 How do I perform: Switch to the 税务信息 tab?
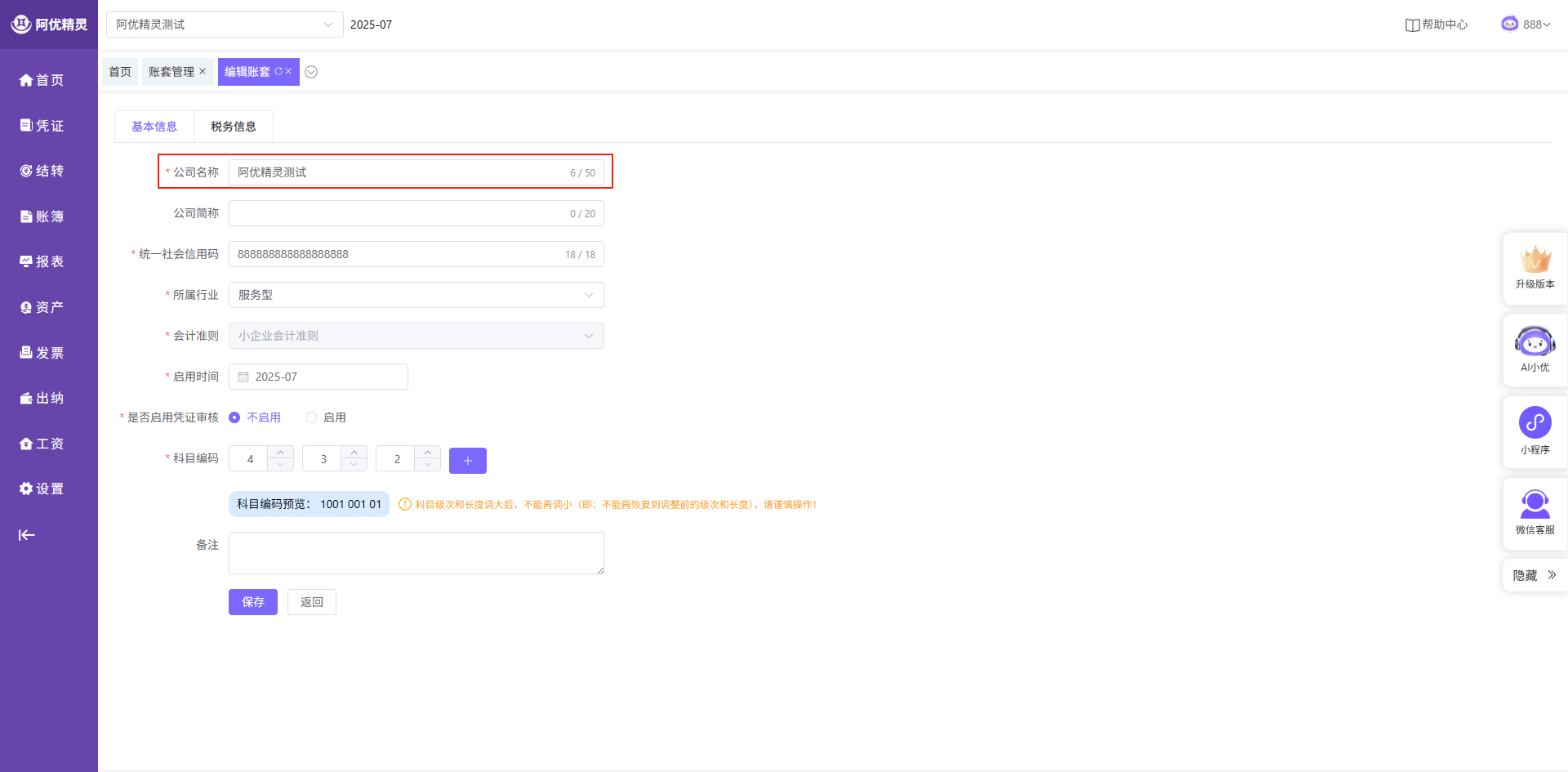click(x=234, y=127)
